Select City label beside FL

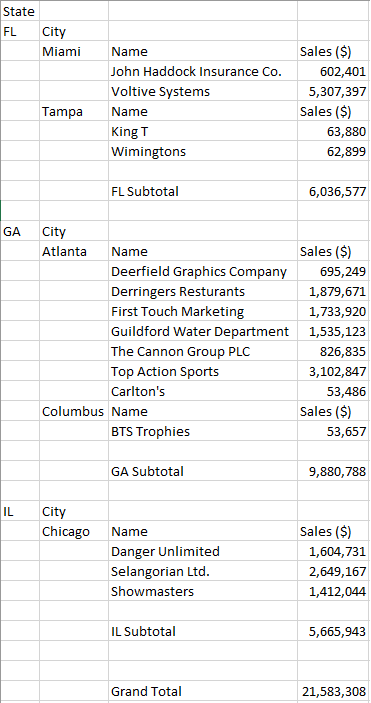point(74,31)
